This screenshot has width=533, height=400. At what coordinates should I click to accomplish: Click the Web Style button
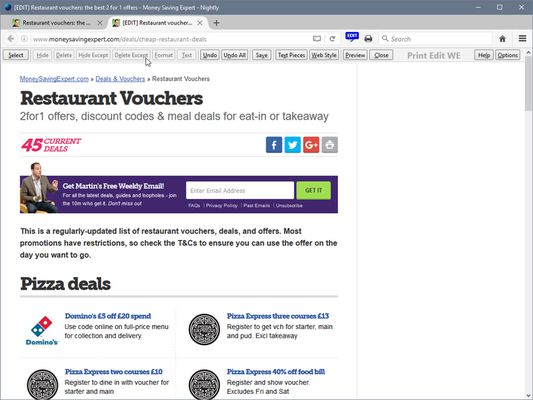(324, 55)
